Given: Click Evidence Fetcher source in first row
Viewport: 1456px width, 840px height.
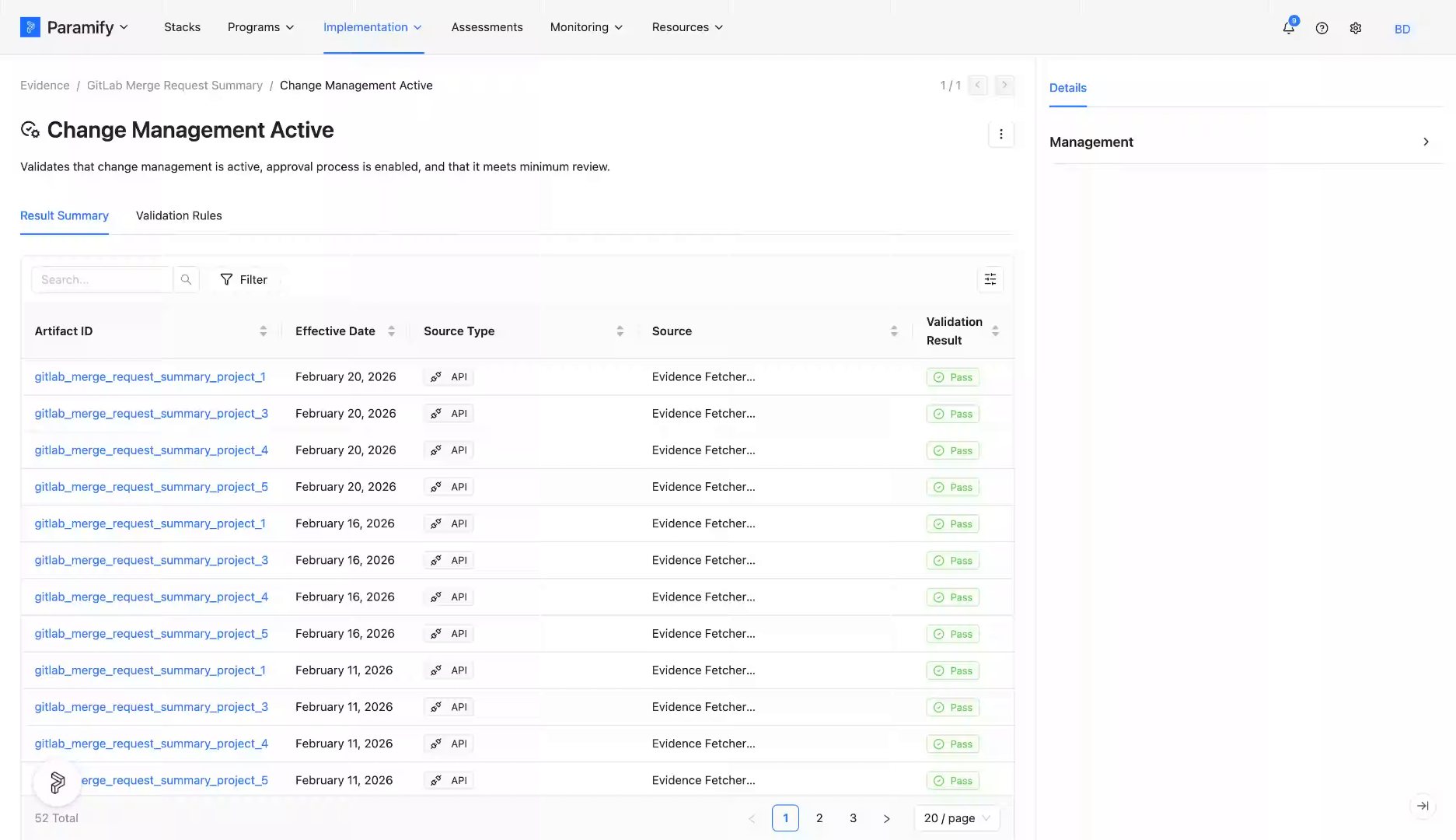Looking at the screenshot, I should [704, 377].
